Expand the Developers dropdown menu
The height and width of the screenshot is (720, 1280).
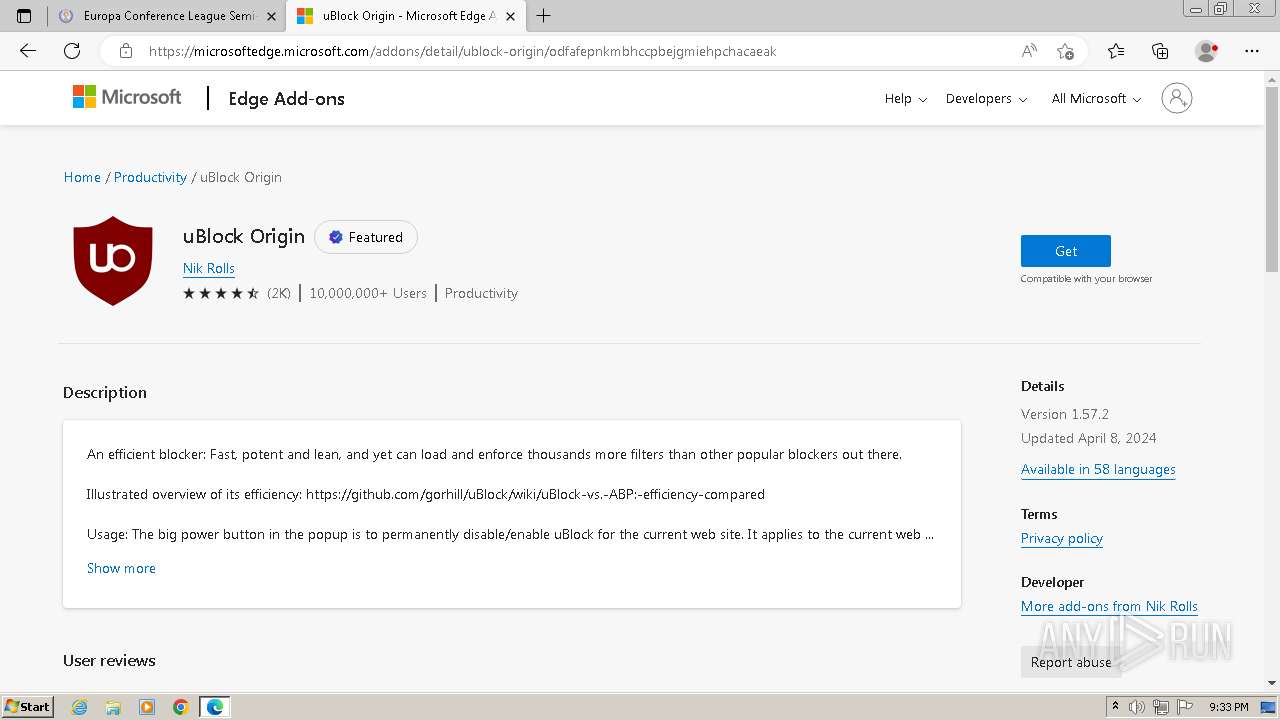[986, 98]
